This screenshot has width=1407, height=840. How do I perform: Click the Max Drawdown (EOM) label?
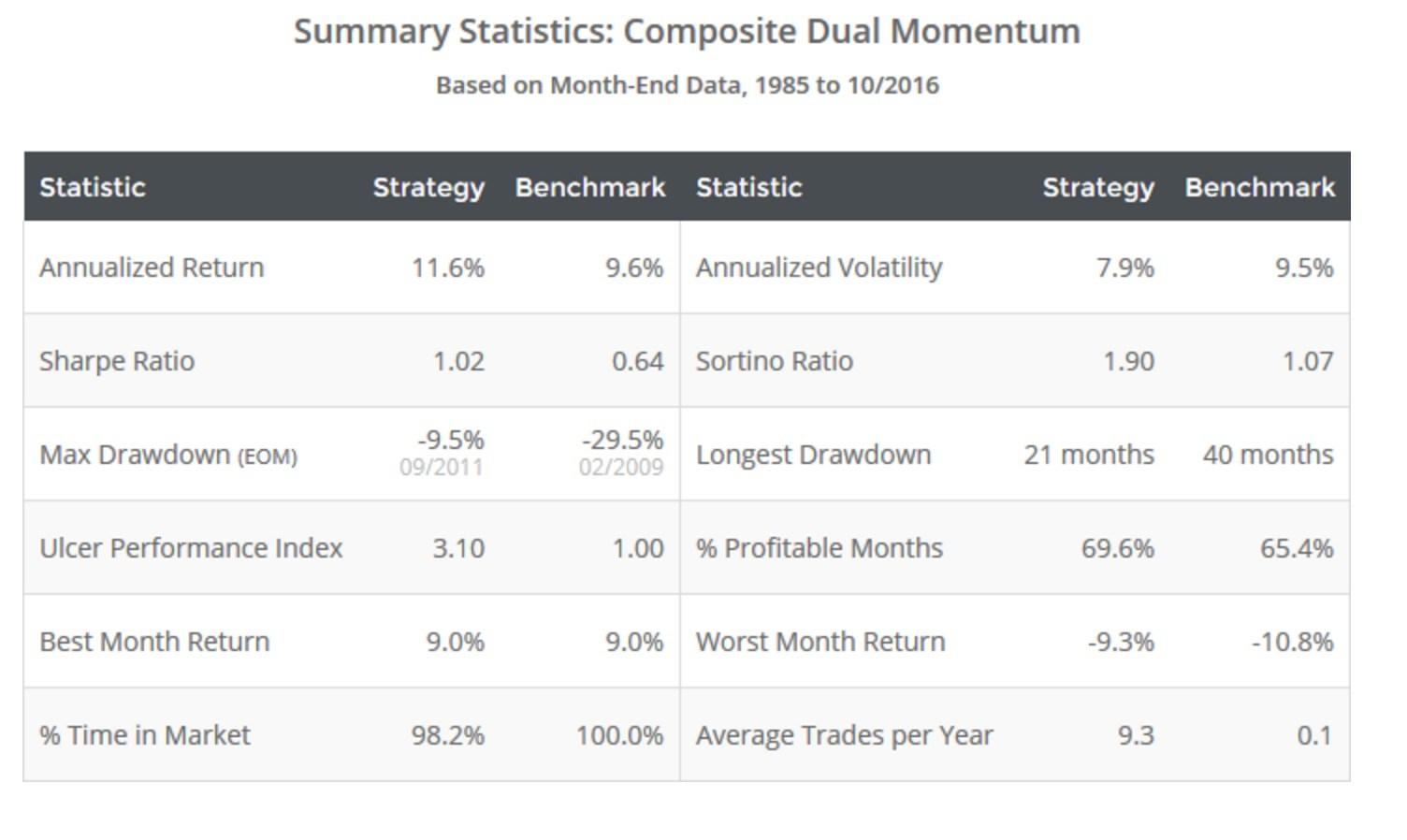(x=168, y=456)
